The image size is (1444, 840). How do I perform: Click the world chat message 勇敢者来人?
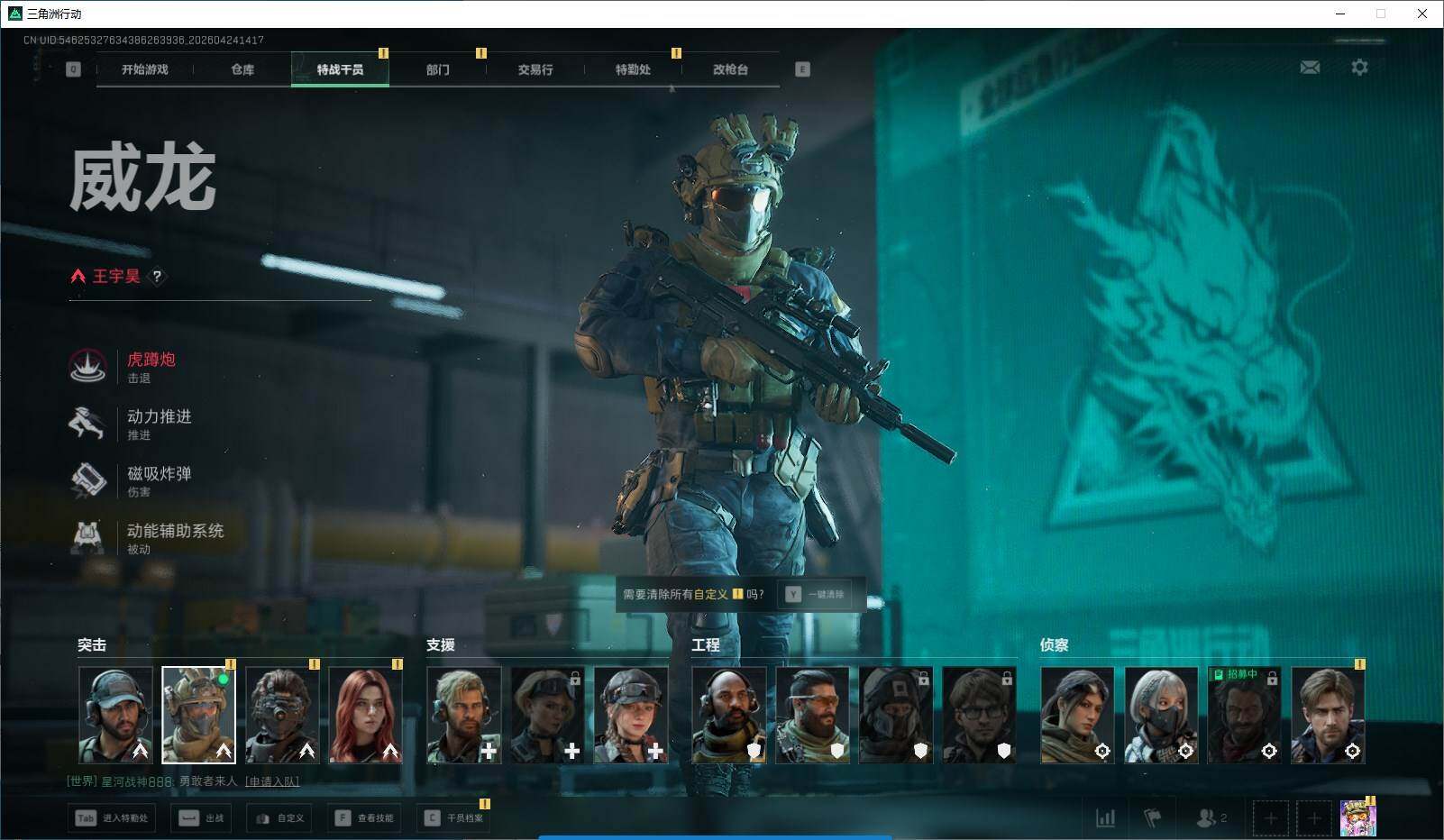[x=208, y=781]
